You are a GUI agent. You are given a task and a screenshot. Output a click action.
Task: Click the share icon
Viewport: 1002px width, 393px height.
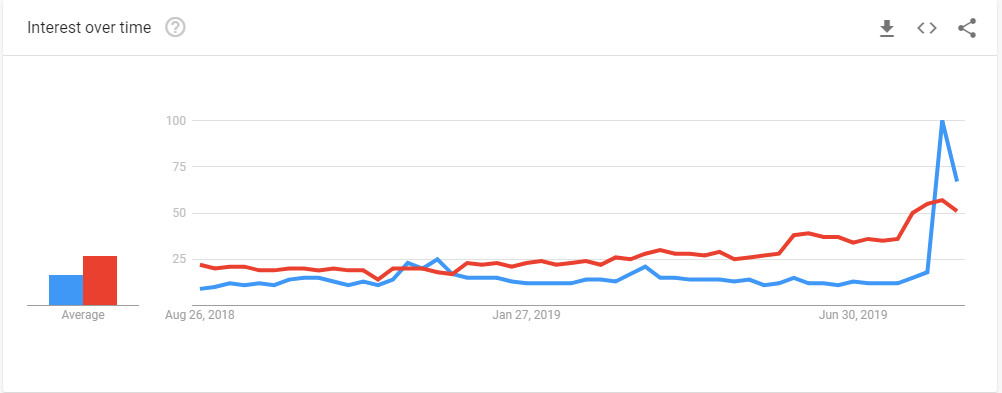[x=967, y=28]
